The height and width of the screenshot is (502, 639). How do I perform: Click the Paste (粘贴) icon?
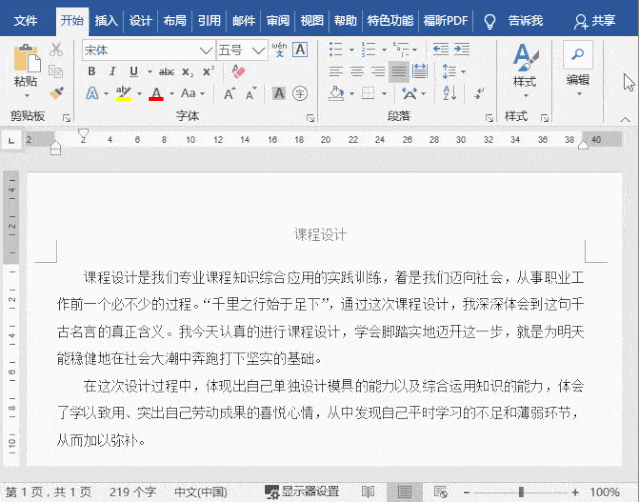[x=25, y=66]
